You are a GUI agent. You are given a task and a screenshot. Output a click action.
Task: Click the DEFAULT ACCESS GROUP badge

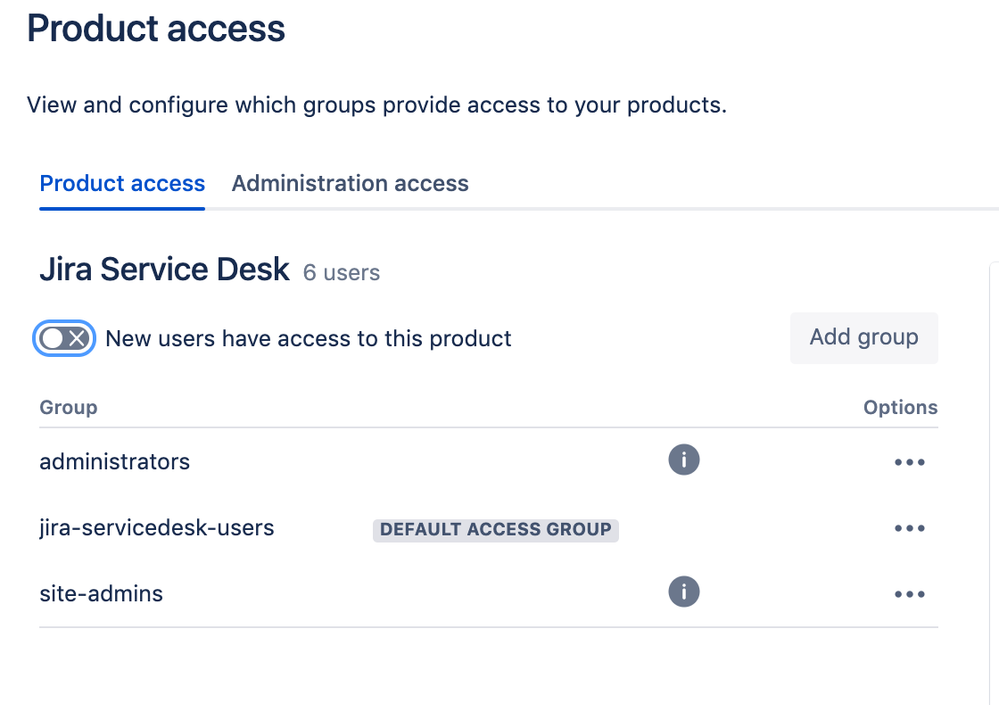(x=496, y=529)
